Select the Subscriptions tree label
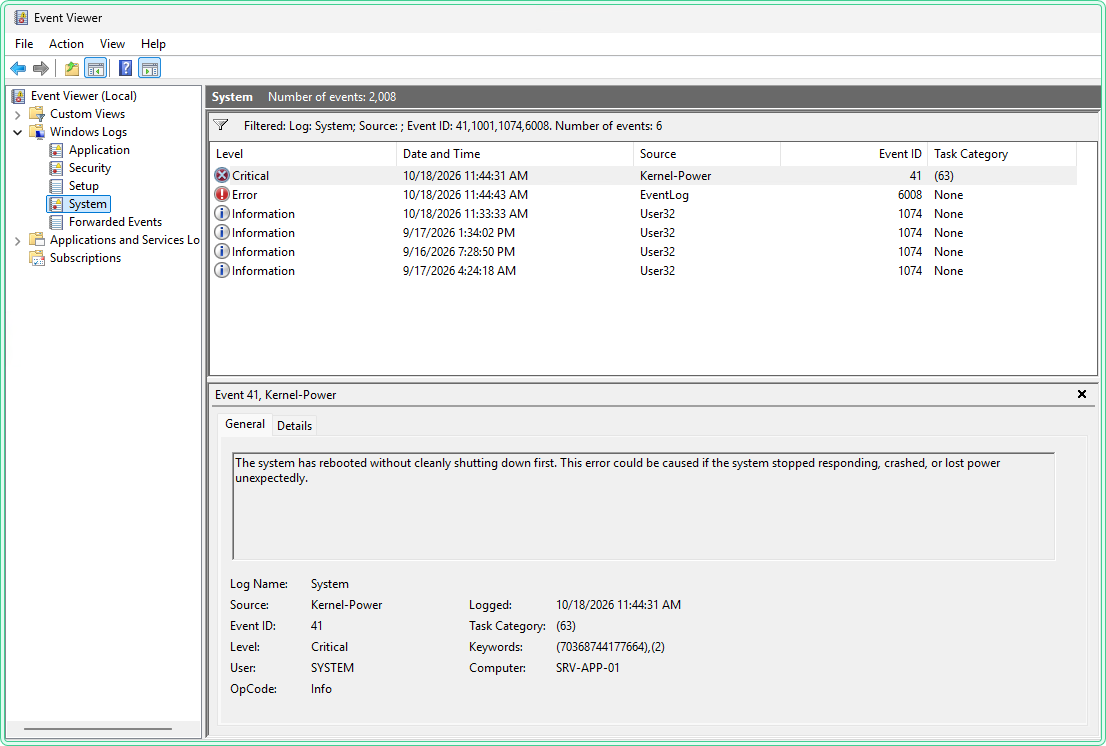1106x746 pixels. [85, 258]
